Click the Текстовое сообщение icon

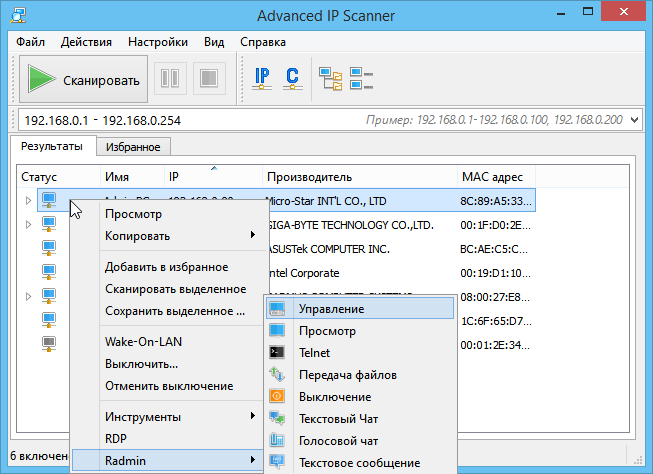tap(277, 462)
